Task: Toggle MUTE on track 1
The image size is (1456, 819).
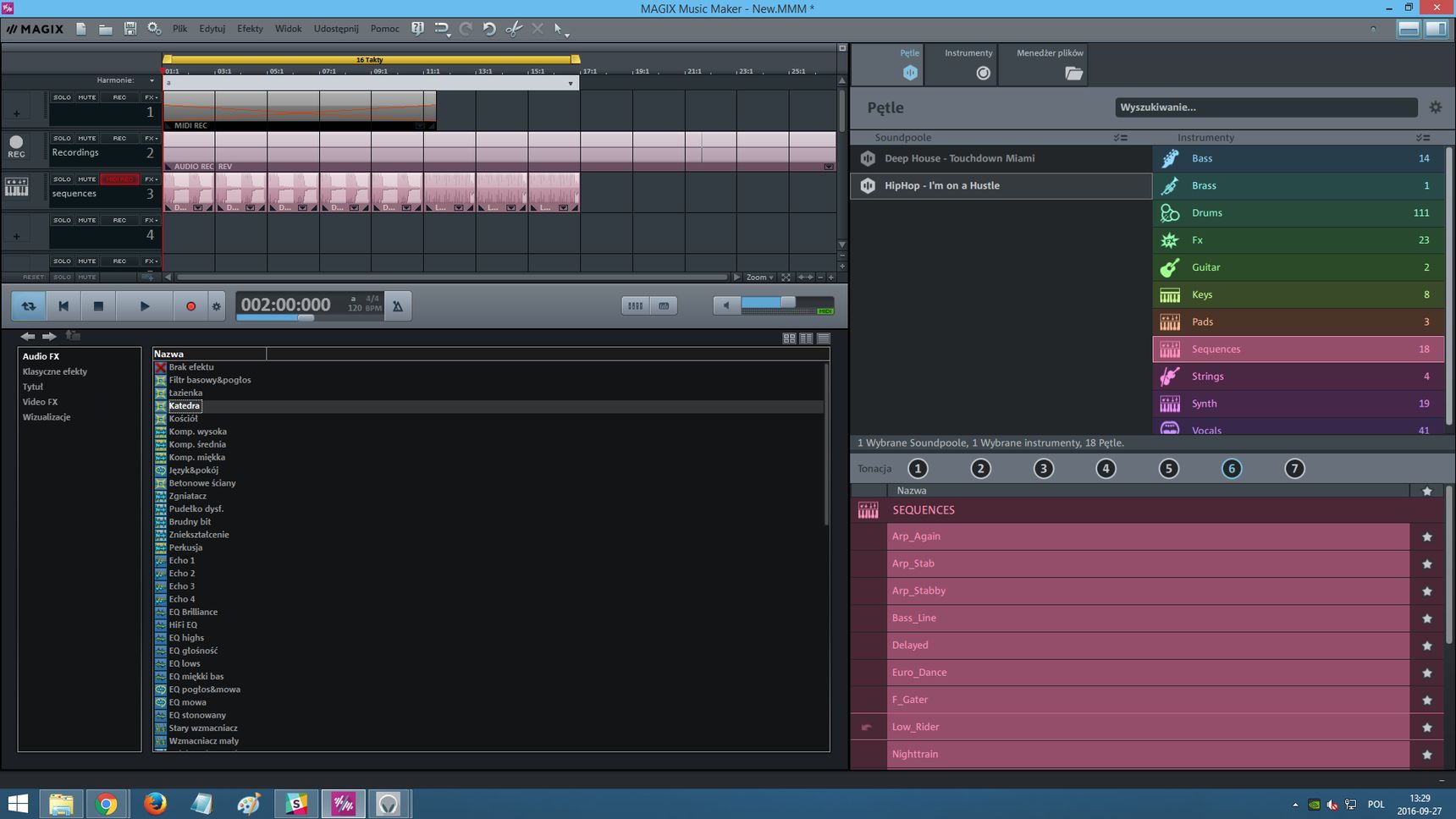Action: click(x=87, y=97)
